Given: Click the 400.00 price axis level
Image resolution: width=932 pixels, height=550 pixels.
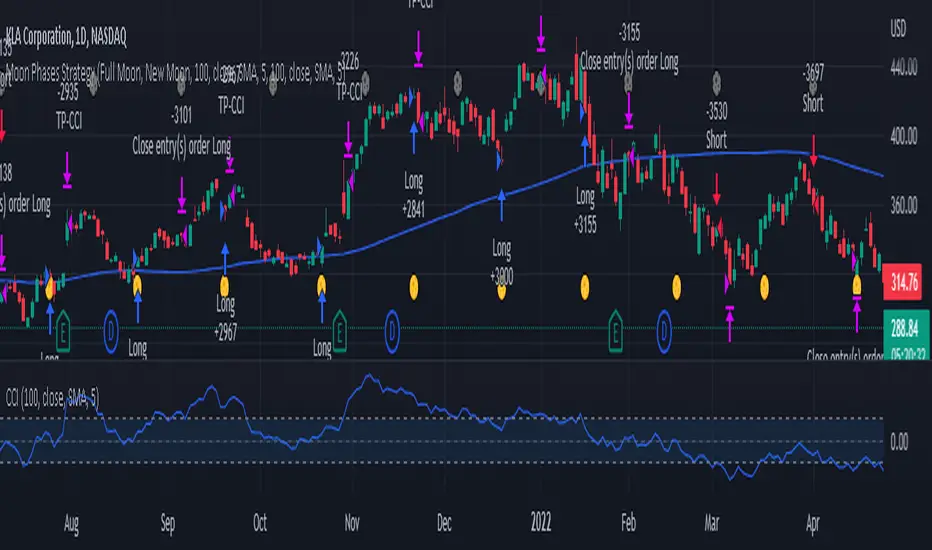Looking at the screenshot, I should point(903,136).
